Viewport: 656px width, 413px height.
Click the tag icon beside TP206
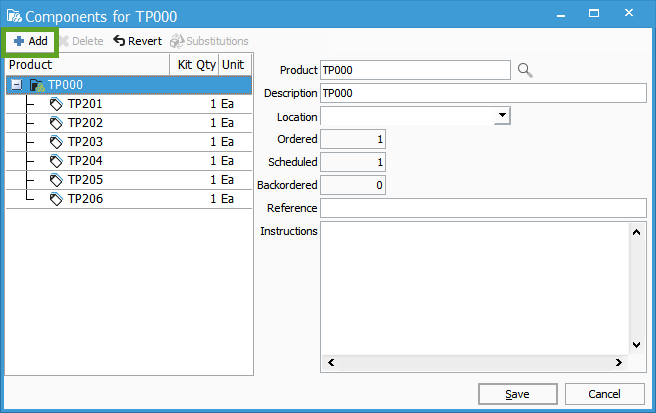coord(56,199)
